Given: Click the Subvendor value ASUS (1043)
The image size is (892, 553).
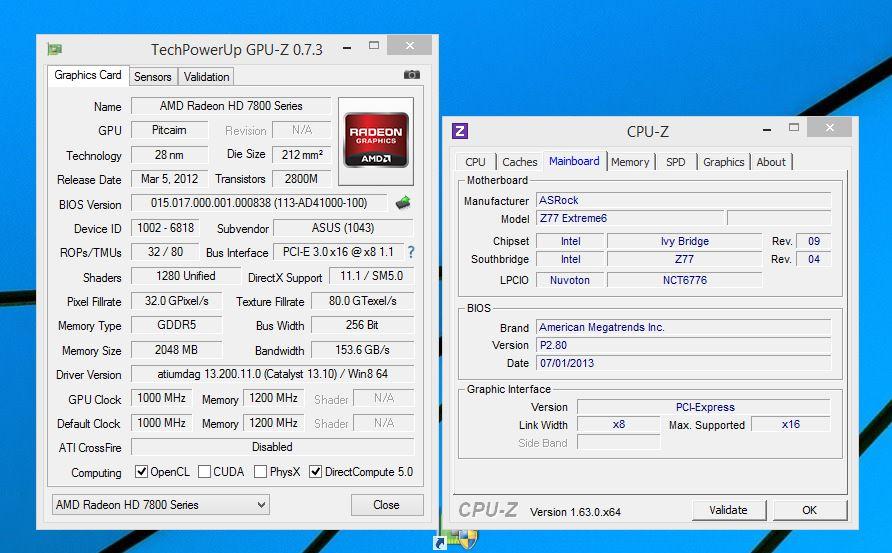Looking at the screenshot, I should (x=343, y=228).
